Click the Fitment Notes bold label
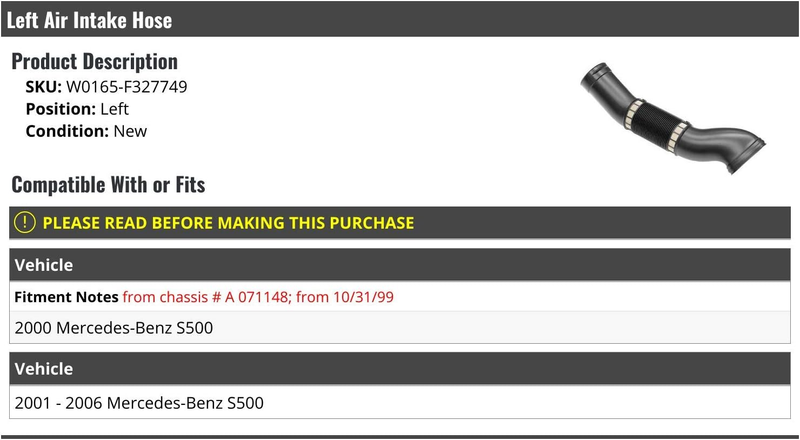This screenshot has width=800, height=440. pos(66,297)
